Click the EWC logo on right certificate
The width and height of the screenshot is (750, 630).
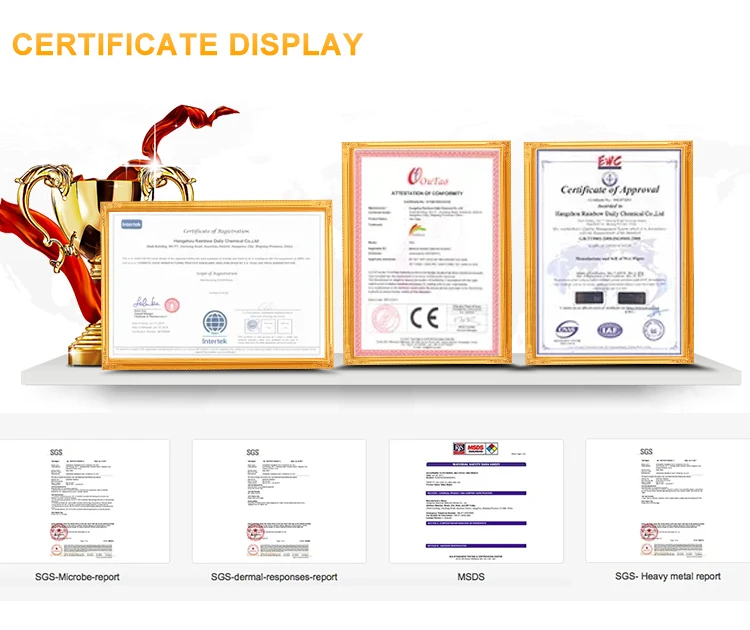609,162
